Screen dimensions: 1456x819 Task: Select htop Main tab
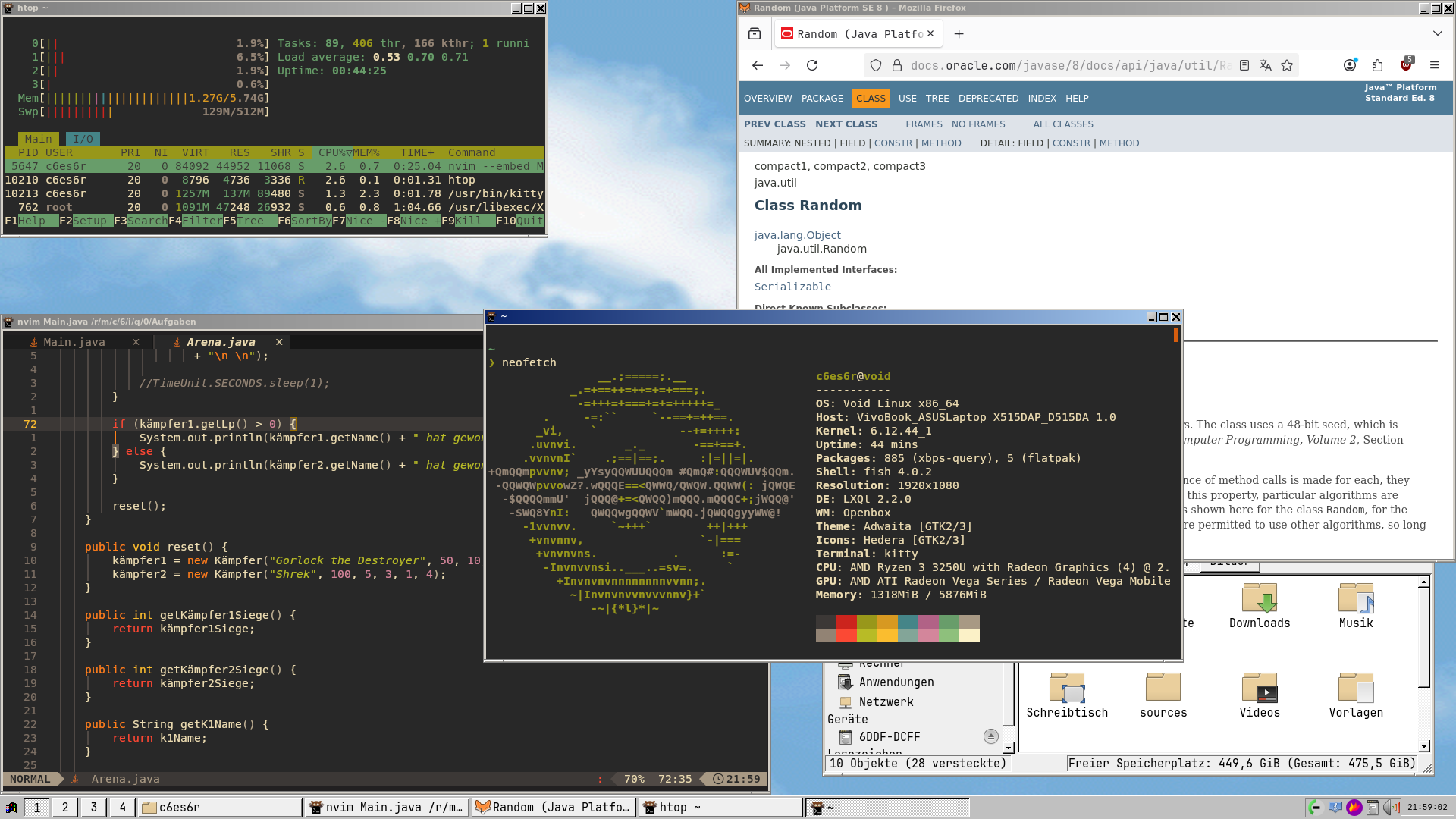click(x=38, y=140)
